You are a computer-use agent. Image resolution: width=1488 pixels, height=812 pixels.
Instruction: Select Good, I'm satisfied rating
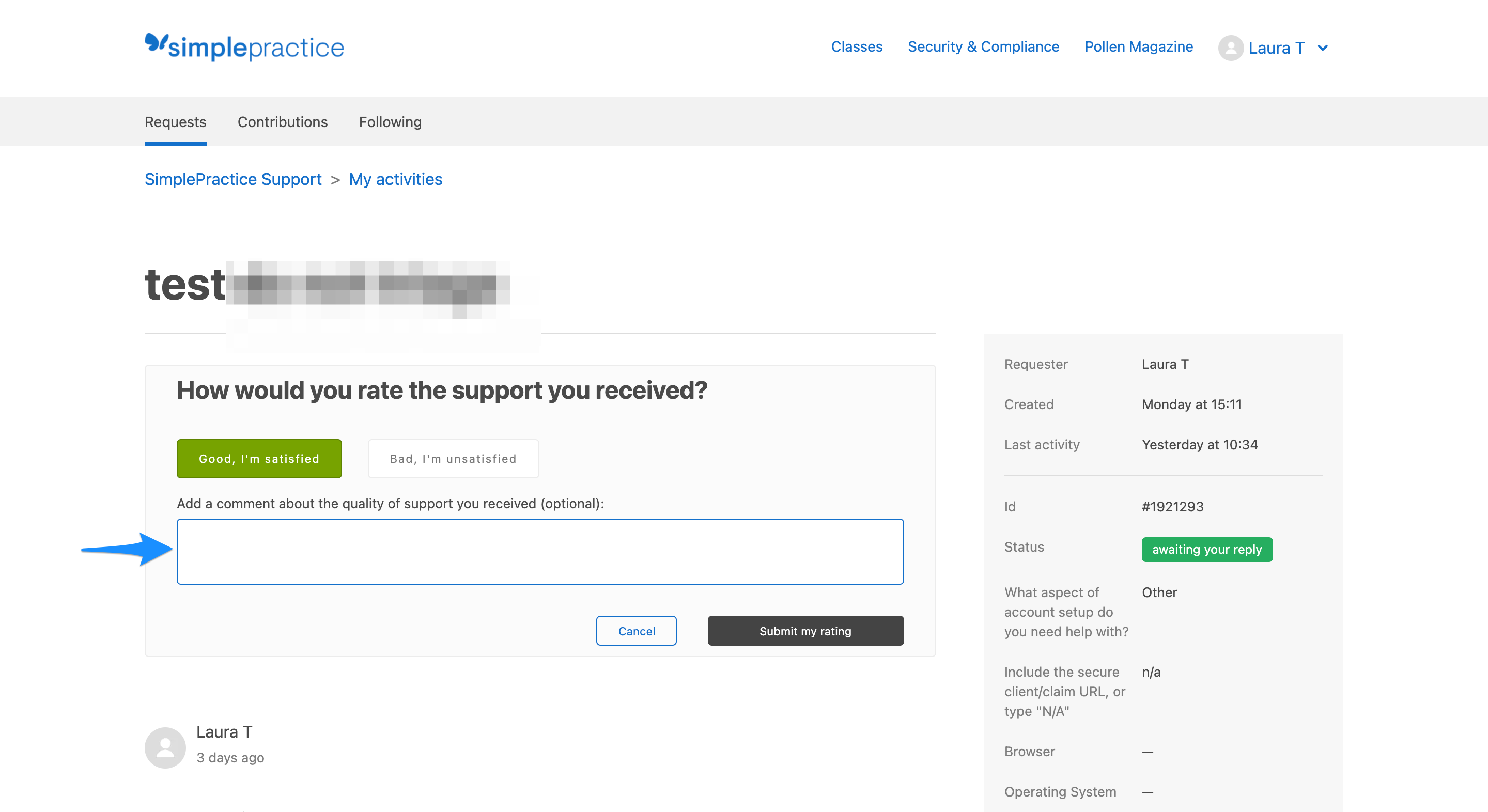[259, 459]
